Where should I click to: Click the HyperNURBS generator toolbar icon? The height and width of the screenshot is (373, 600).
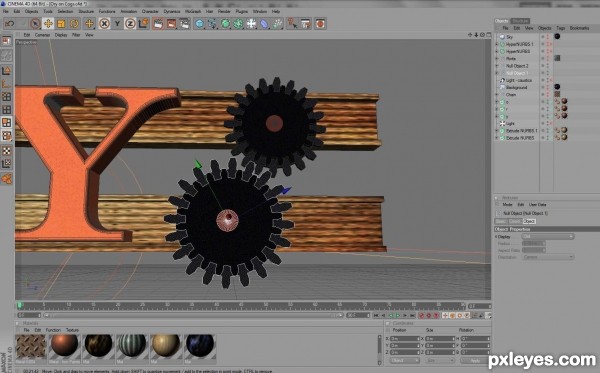tap(225, 24)
